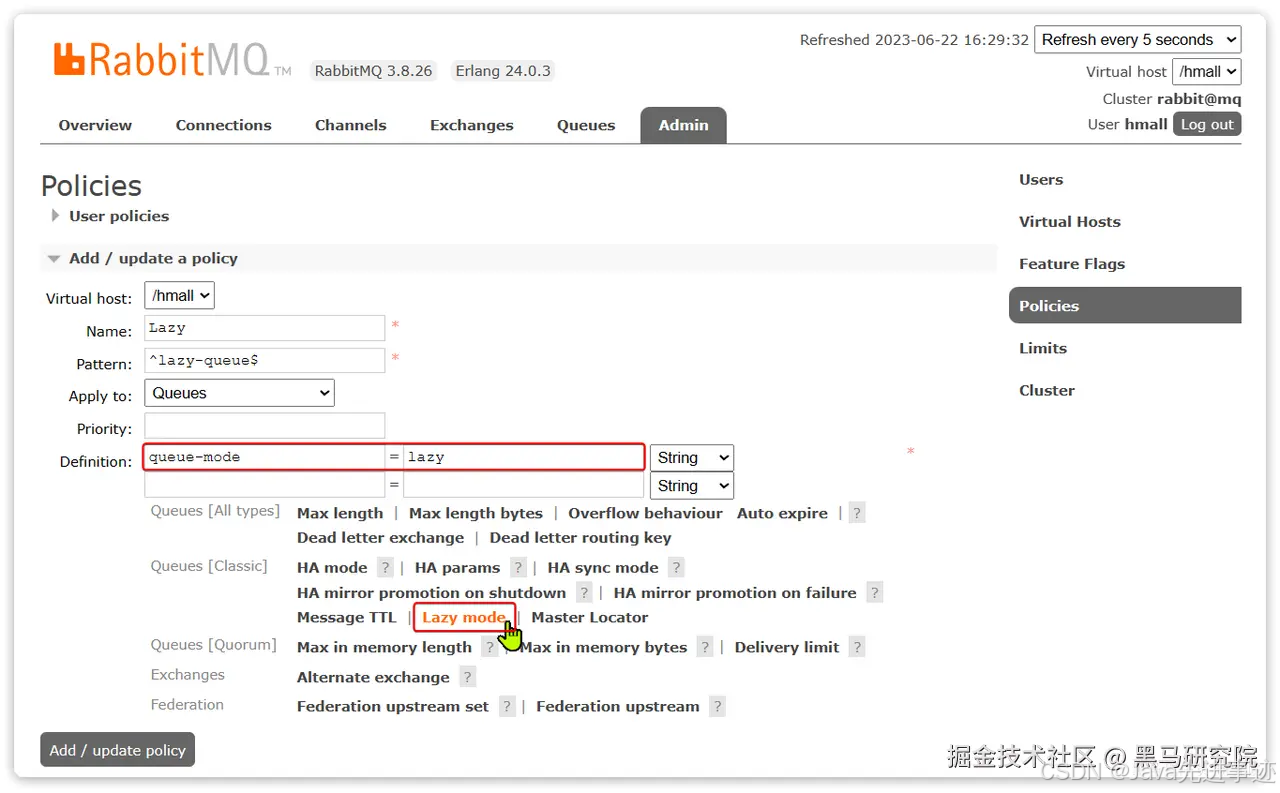Screen dimensions: 1280x793
Task: Open the refresh interval dropdown
Action: coord(1137,39)
